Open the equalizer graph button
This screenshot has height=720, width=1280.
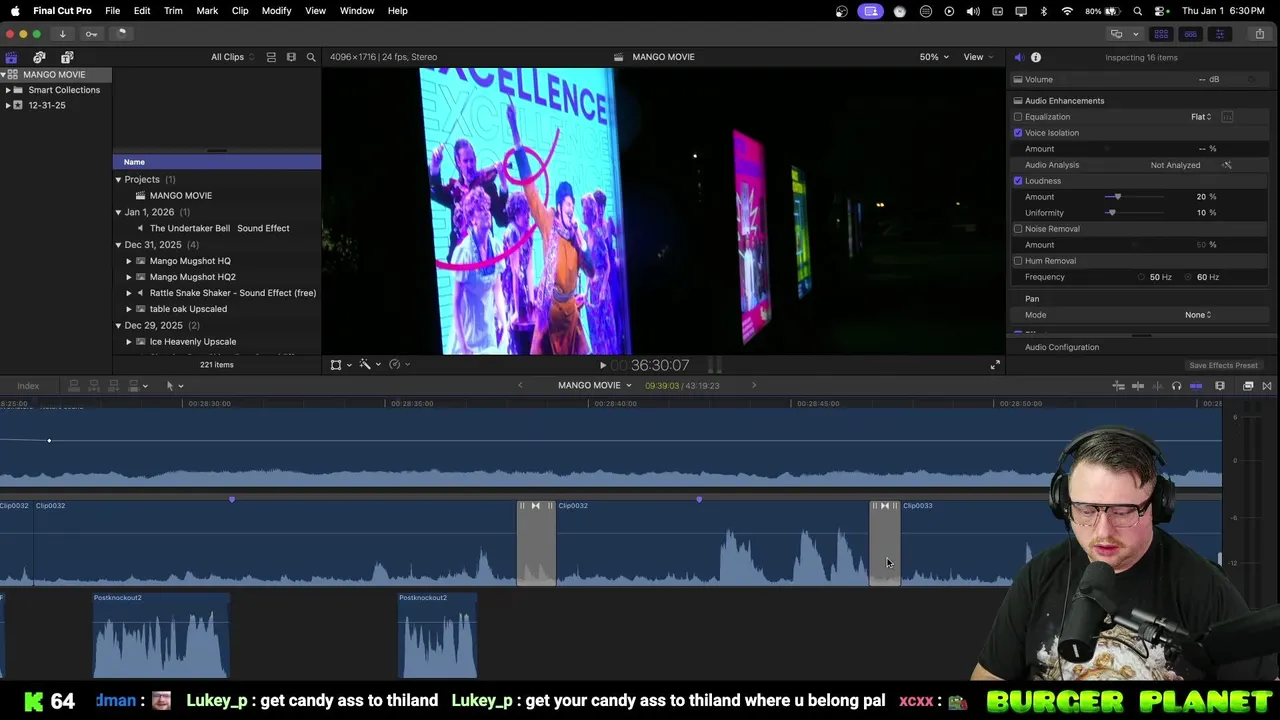pos(1227,117)
